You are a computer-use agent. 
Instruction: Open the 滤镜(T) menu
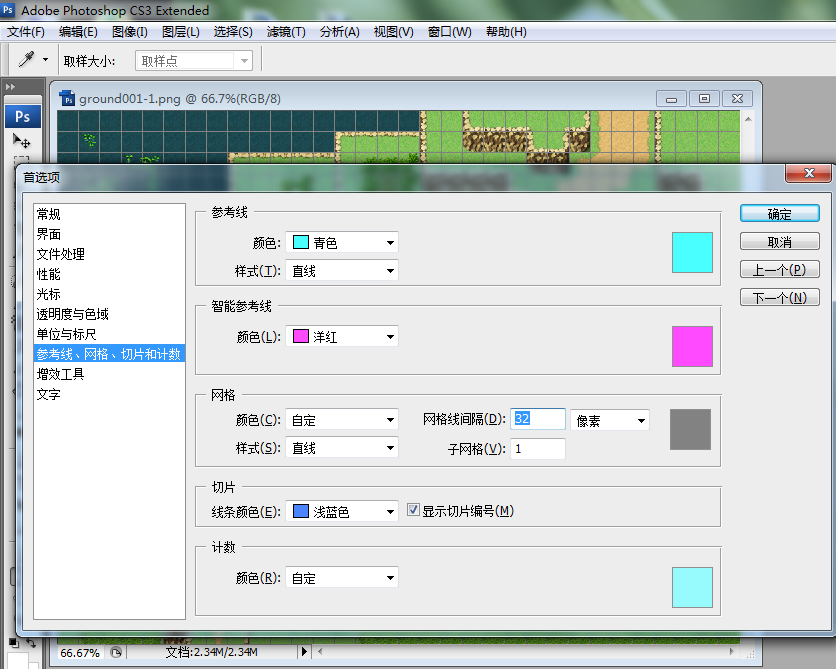286,32
